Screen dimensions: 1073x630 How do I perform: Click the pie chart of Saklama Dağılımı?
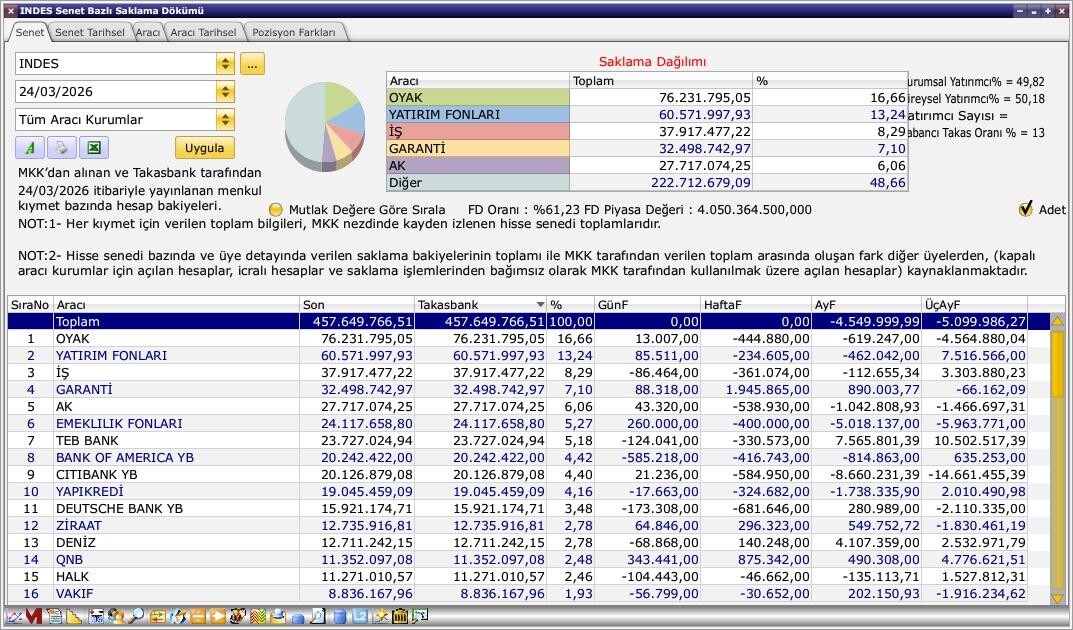[x=325, y=124]
